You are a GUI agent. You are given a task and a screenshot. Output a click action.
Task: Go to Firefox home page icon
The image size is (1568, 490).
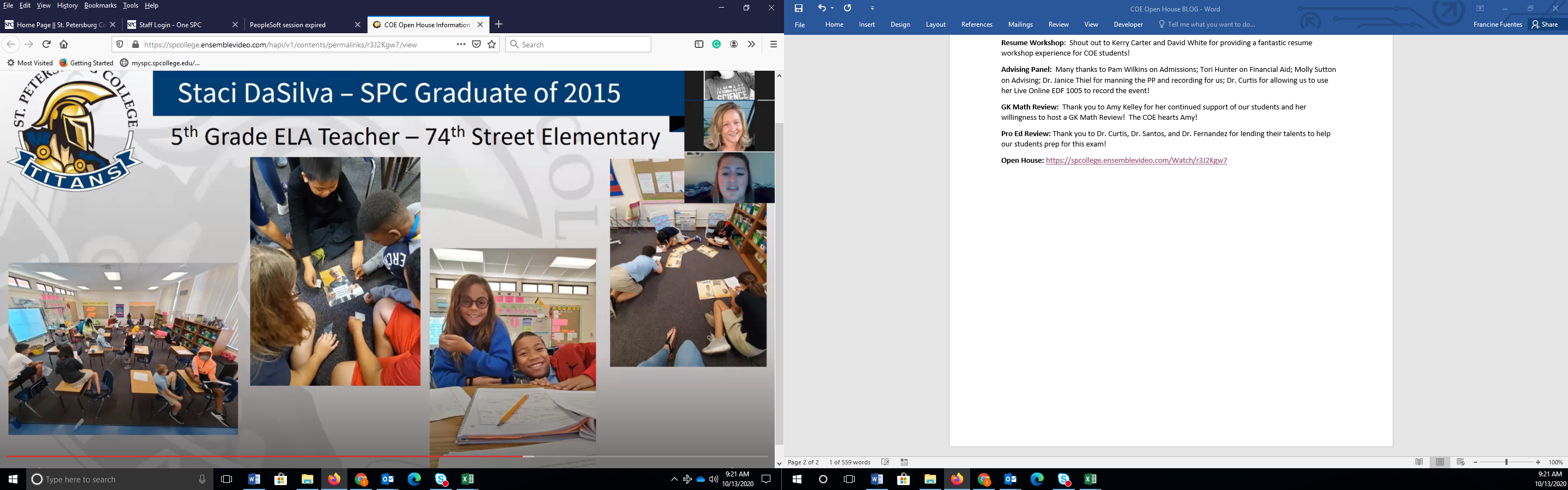point(64,45)
